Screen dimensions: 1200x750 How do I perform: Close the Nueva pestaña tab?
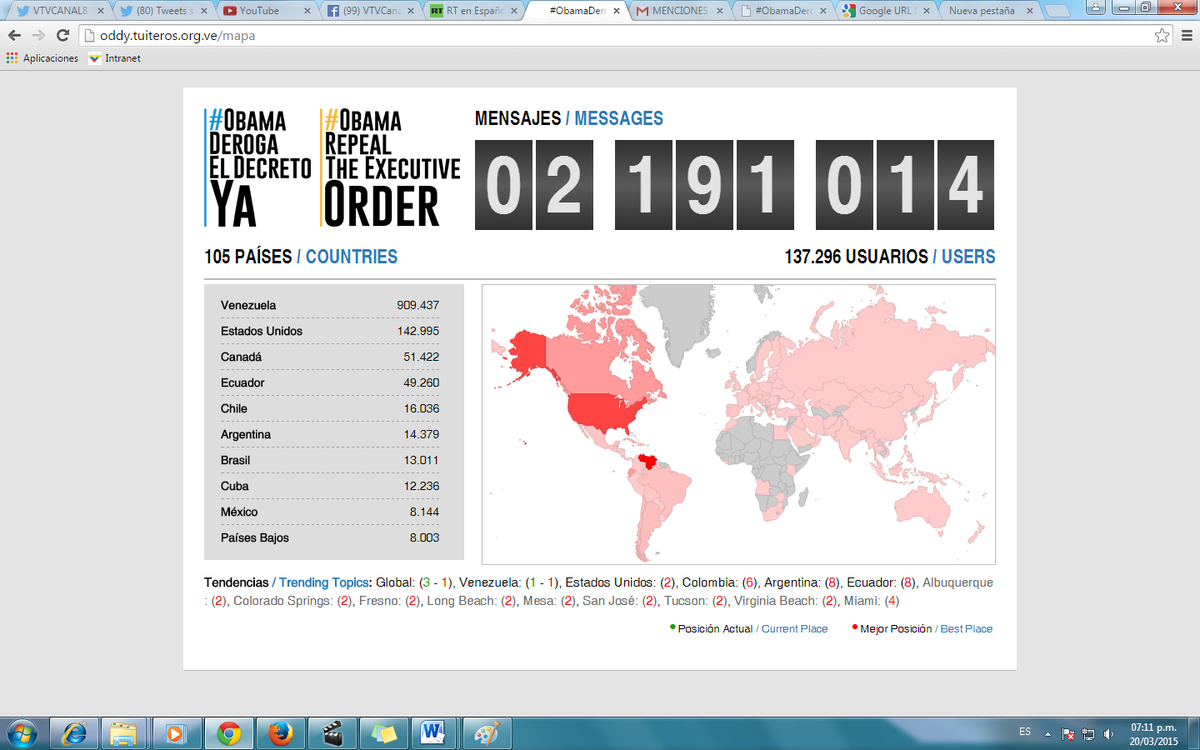point(1028,11)
